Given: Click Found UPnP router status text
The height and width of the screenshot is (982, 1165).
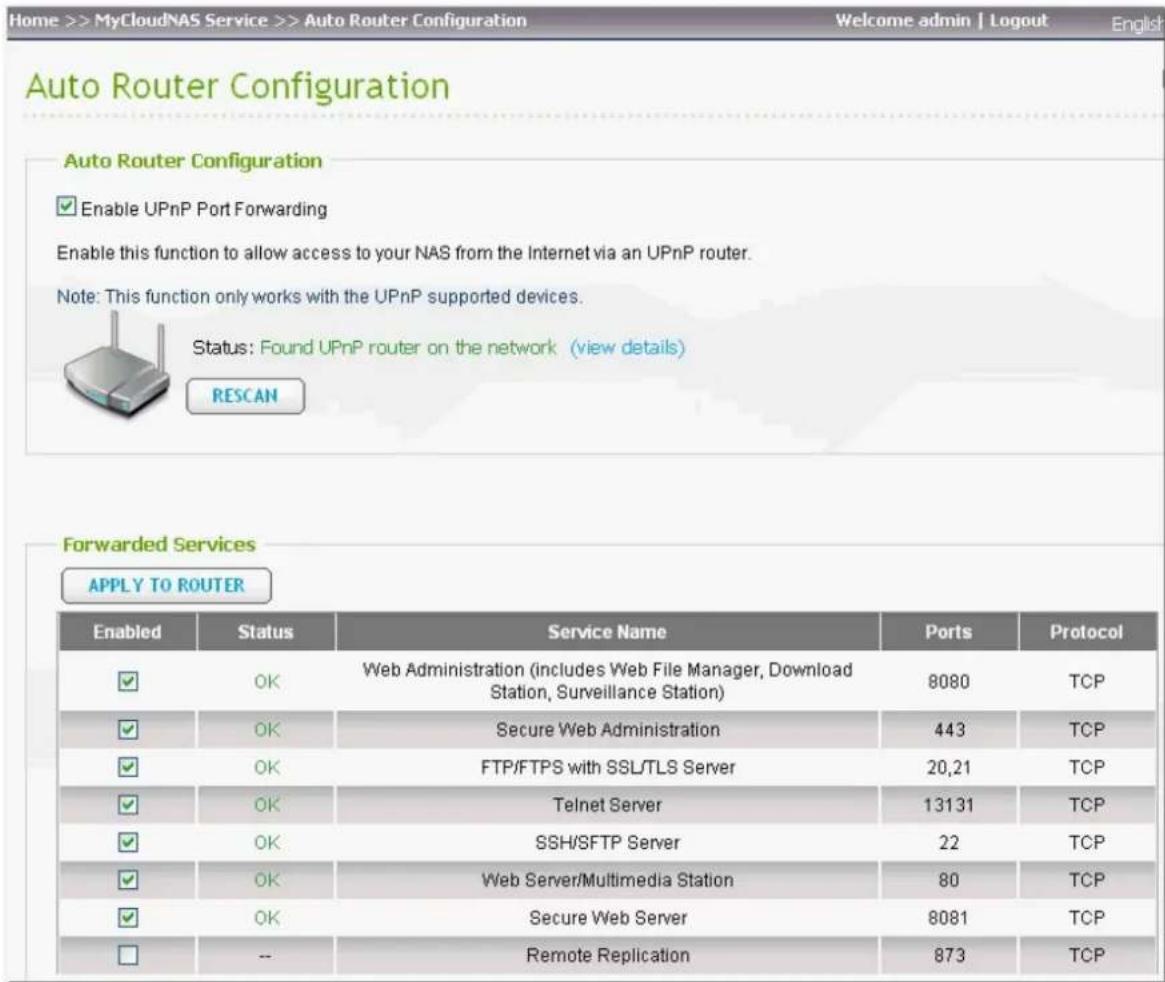Looking at the screenshot, I should [x=408, y=348].
